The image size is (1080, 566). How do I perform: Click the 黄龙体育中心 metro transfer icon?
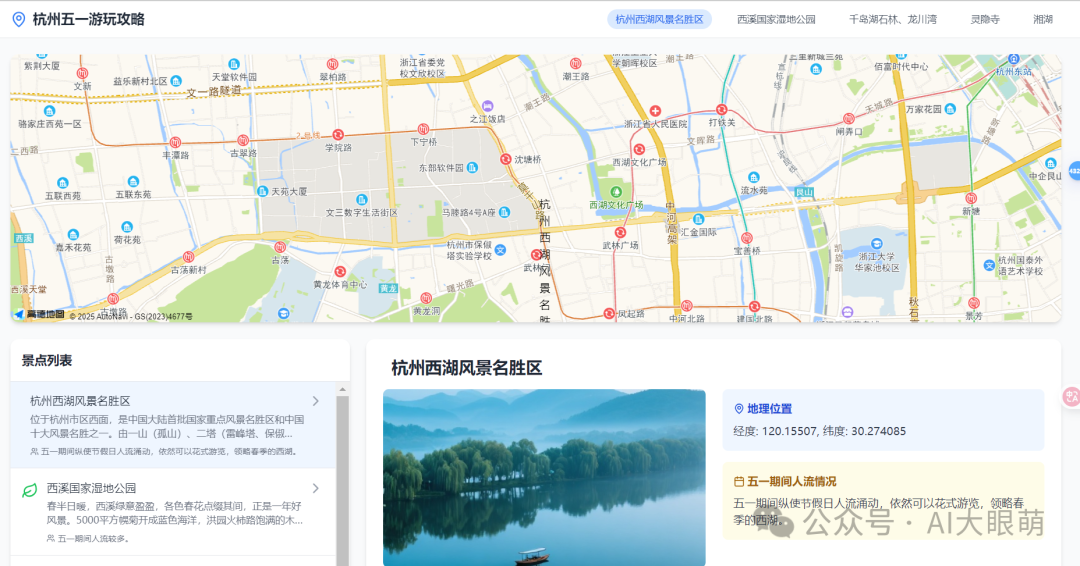coord(340,272)
